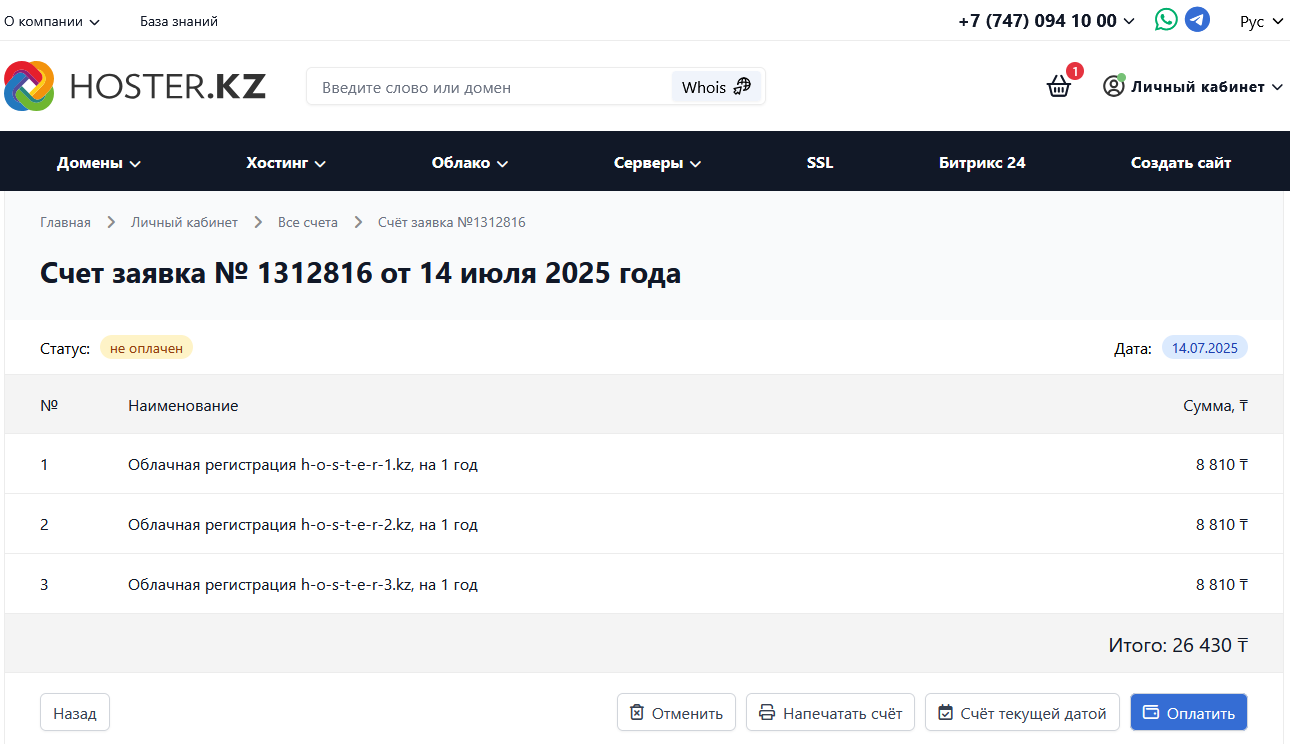Viewport: 1290px width, 744px height.
Task: Expand the Хостинг dropdown
Action: 286,163
